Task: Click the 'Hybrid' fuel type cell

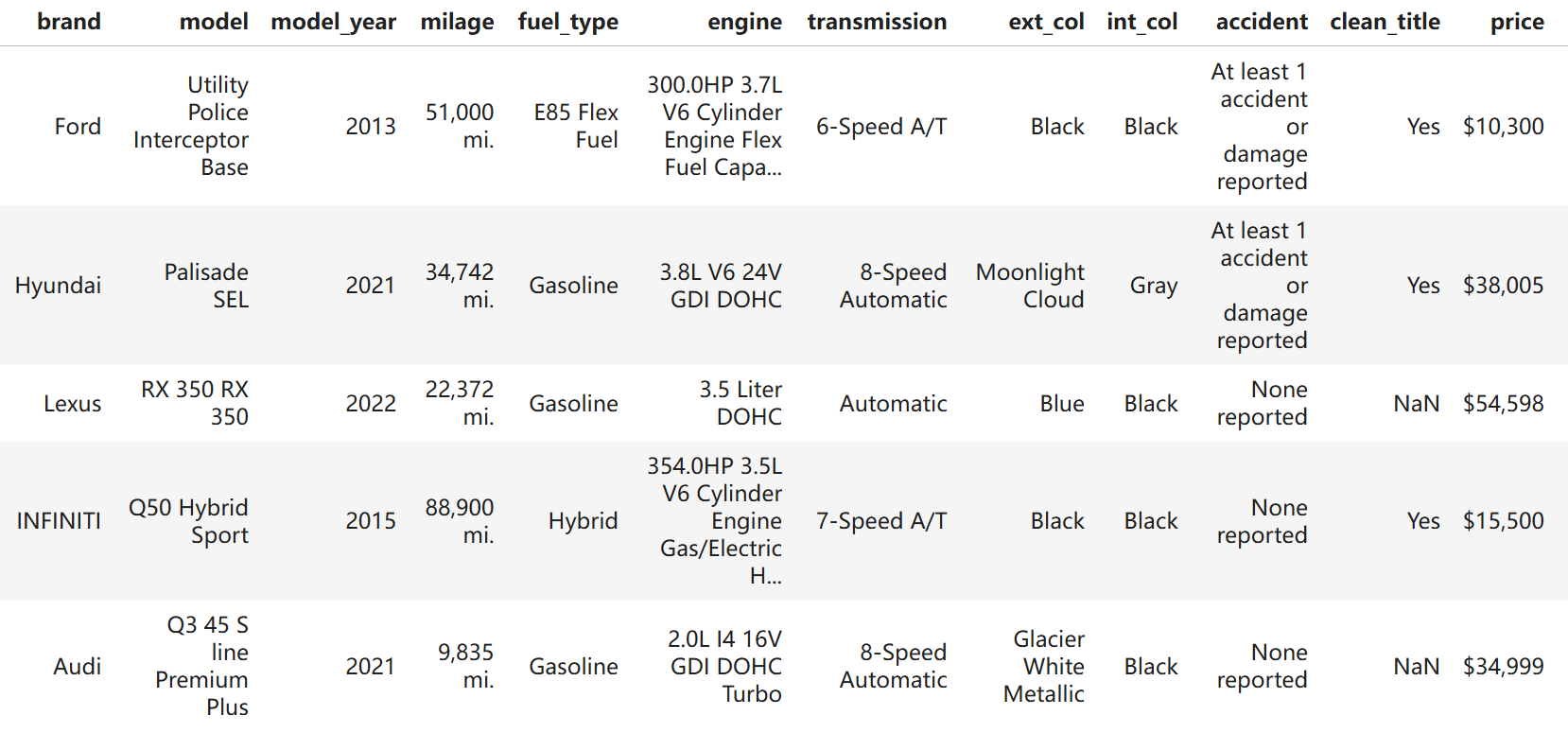Action: [x=583, y=521]
